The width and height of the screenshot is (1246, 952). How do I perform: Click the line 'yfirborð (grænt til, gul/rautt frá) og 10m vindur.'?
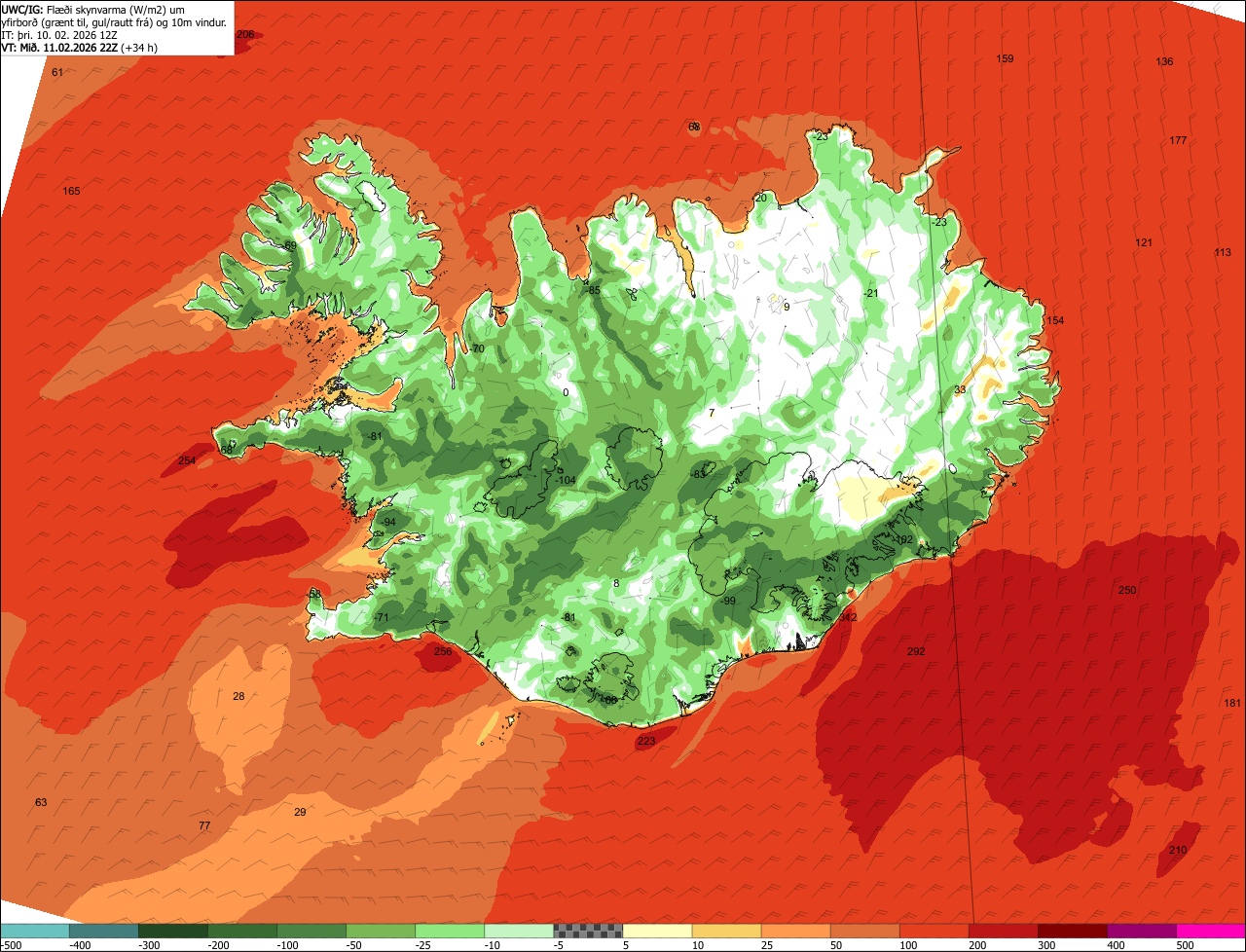(x=116, y=21)
